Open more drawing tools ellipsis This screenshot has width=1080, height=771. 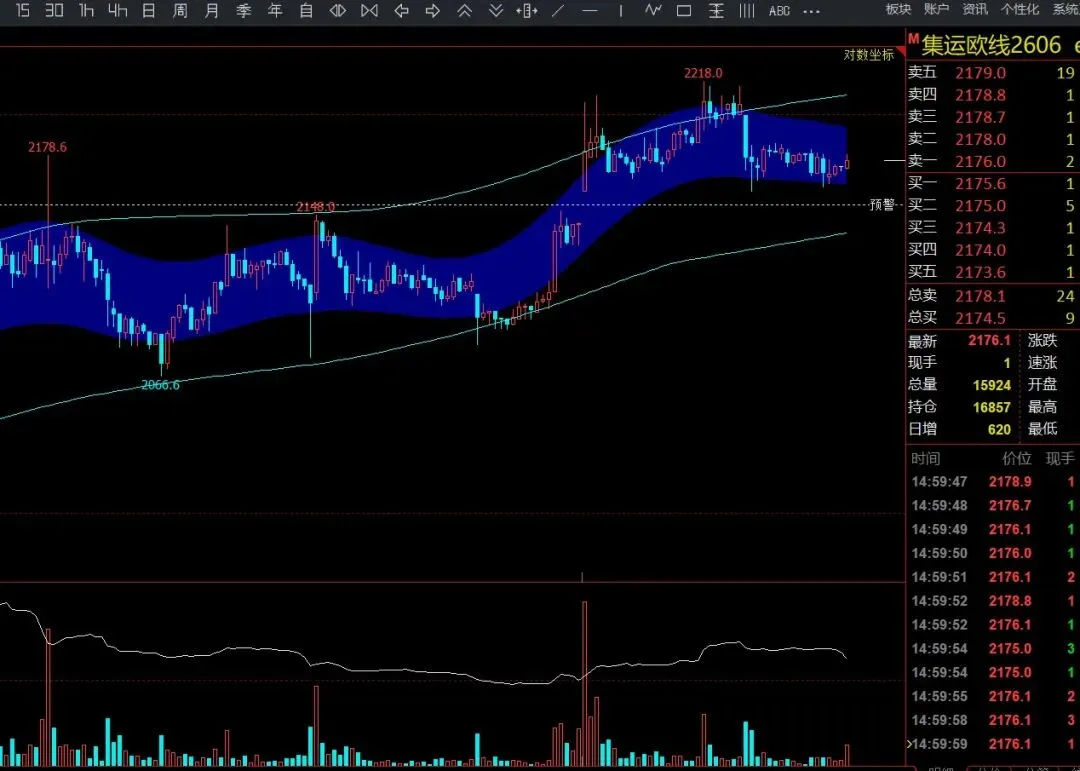(x=811, y=12)
